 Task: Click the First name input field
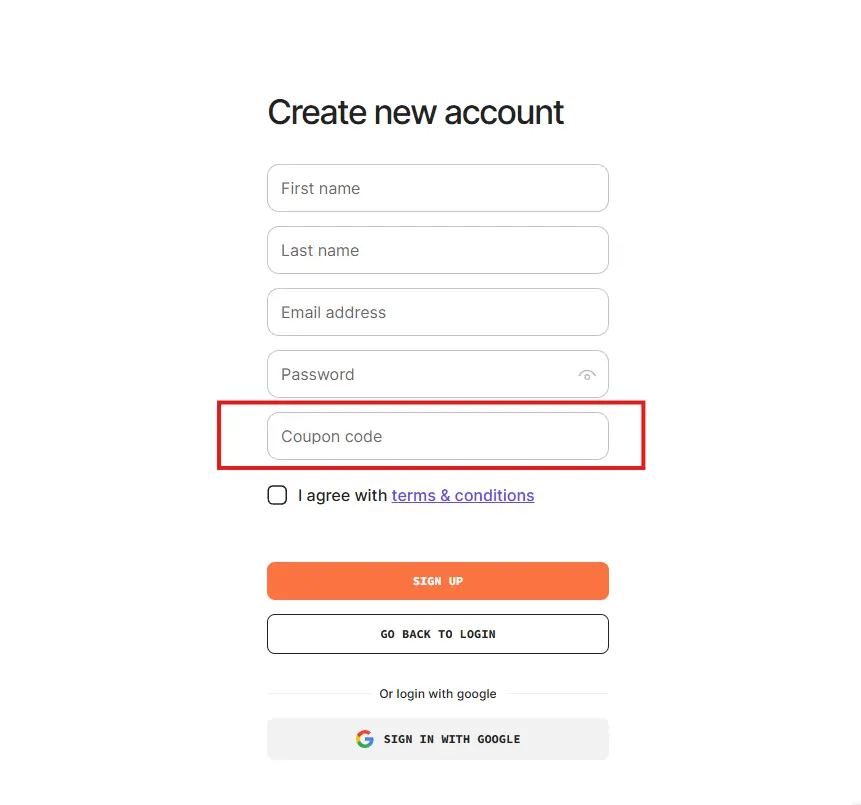click(x=437, y=188)
